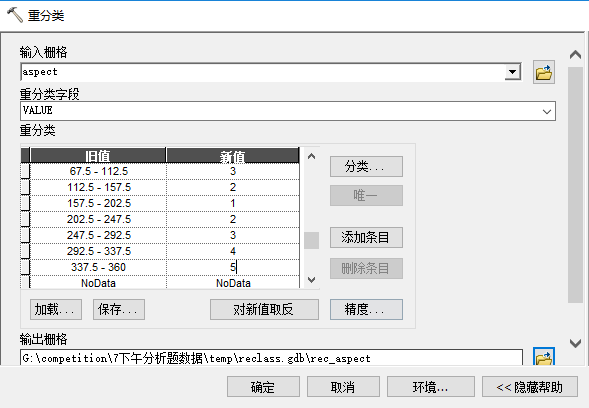
Task: Click the 精度... precision button
Action: click(366, 310)
